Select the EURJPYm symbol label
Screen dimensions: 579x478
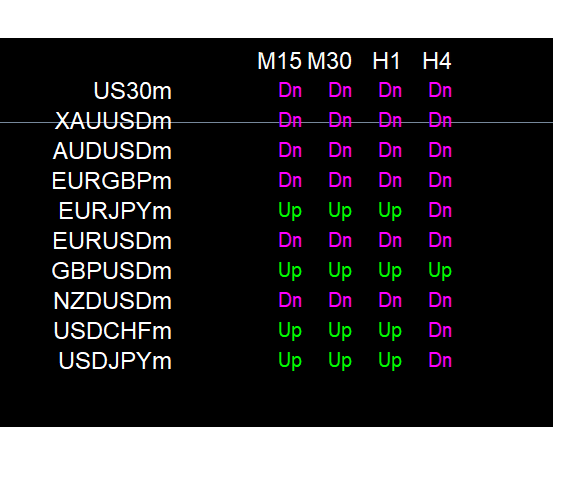(x=115, y=211)
